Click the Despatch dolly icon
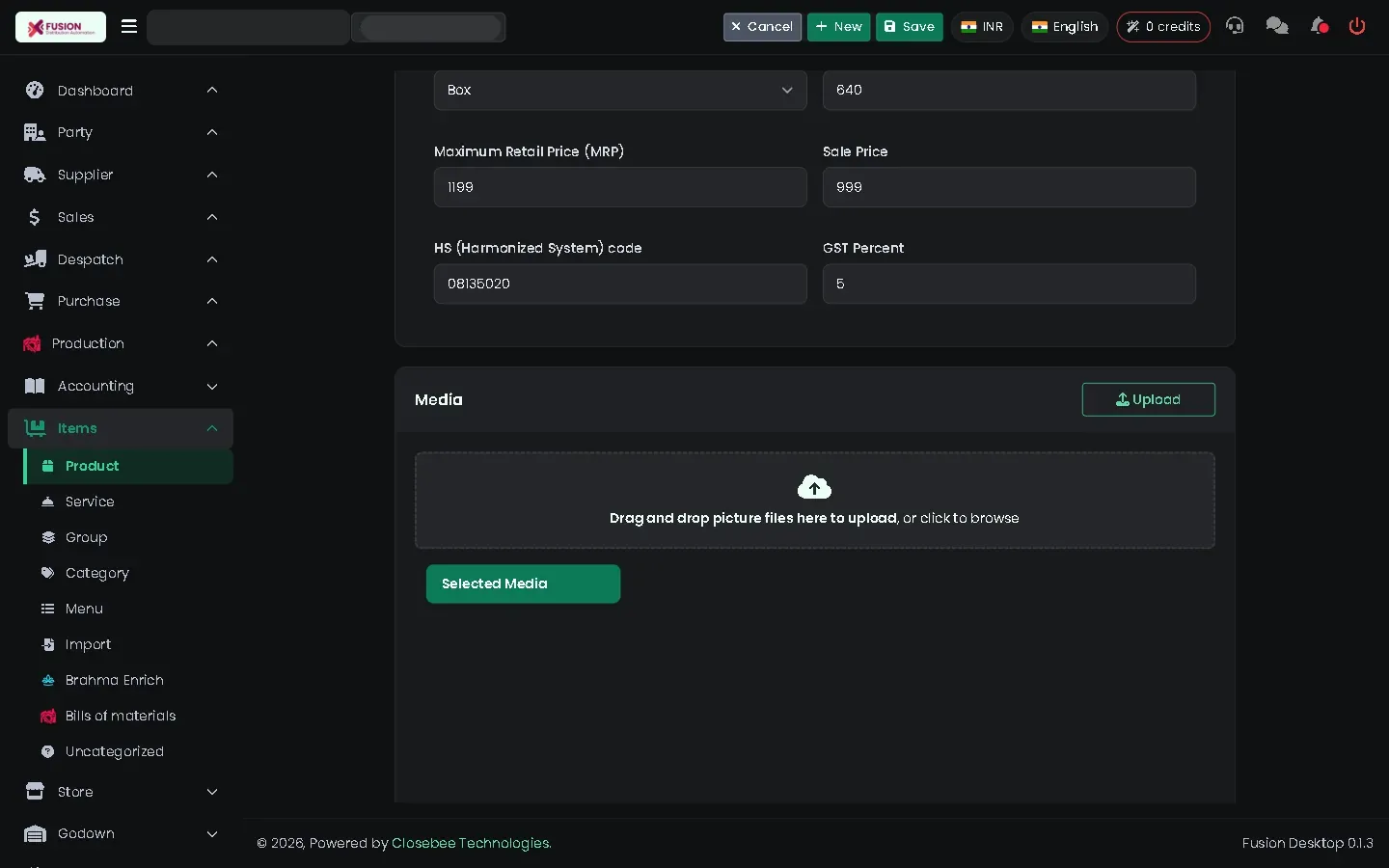Image resolution: width=1389 pixels, height=868 pixels. [35, 259]
